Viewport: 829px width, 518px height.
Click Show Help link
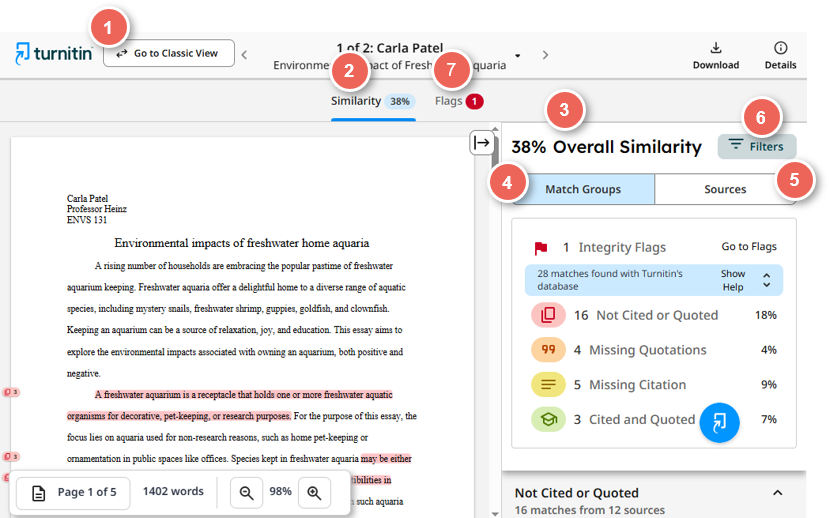tap(733, 280)
